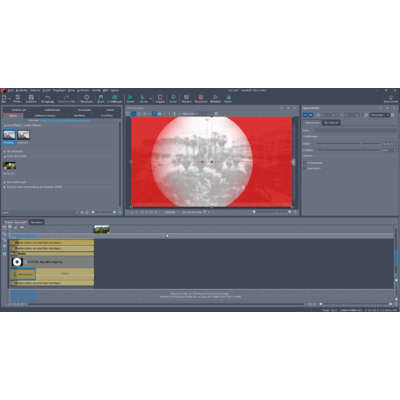Open the Suchen magnifier tool
Viewport: 400px width, 400px height.
pos(173,98)
